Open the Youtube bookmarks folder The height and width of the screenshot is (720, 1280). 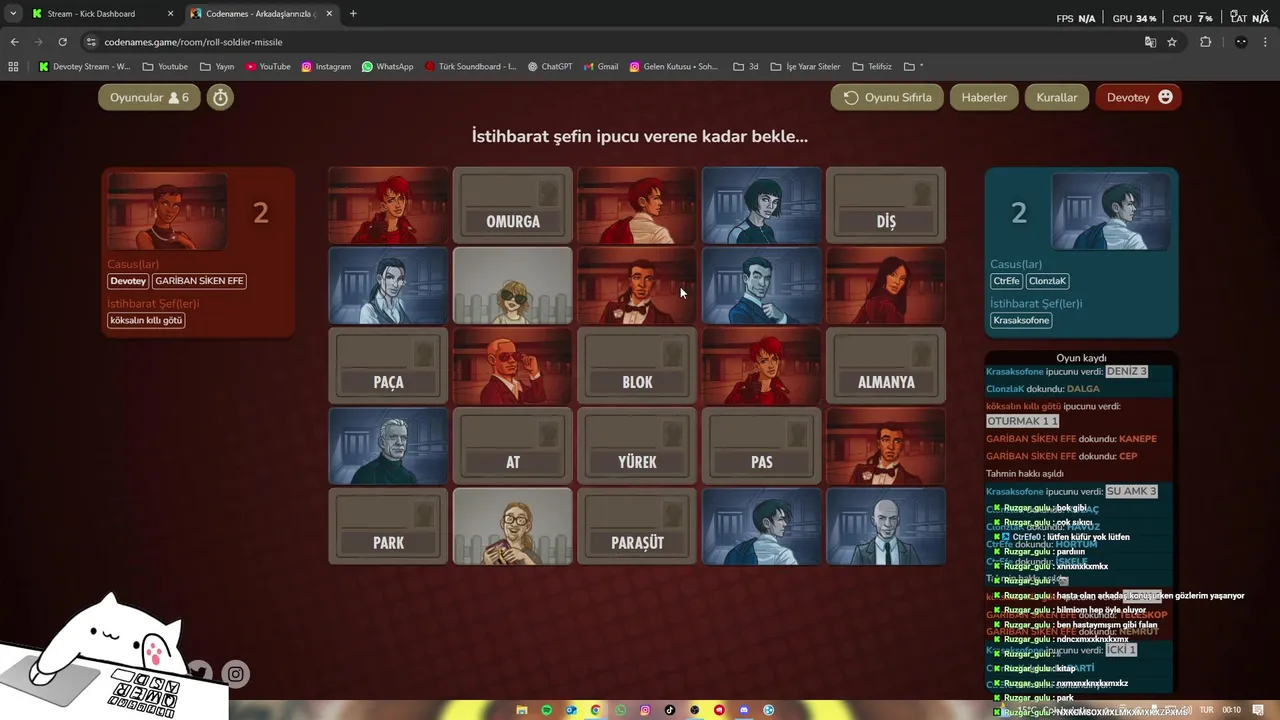[166, 67]
